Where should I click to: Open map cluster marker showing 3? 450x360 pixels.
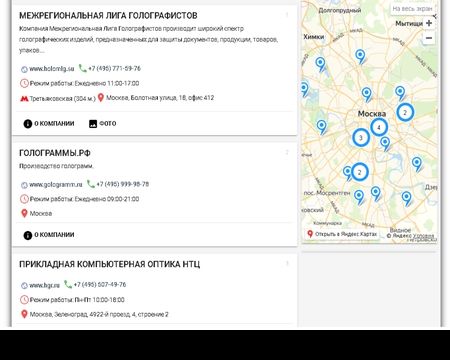(361, 137)
